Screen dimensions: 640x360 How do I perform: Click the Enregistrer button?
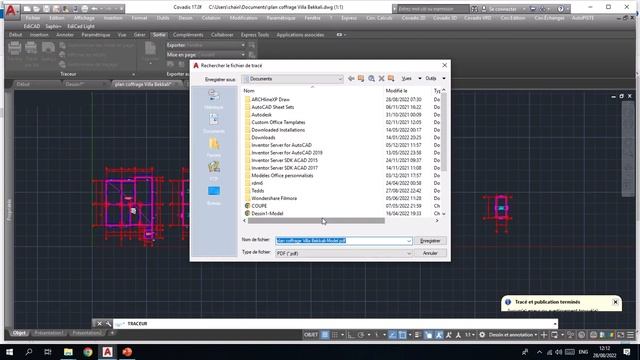[x=430, y=241]
